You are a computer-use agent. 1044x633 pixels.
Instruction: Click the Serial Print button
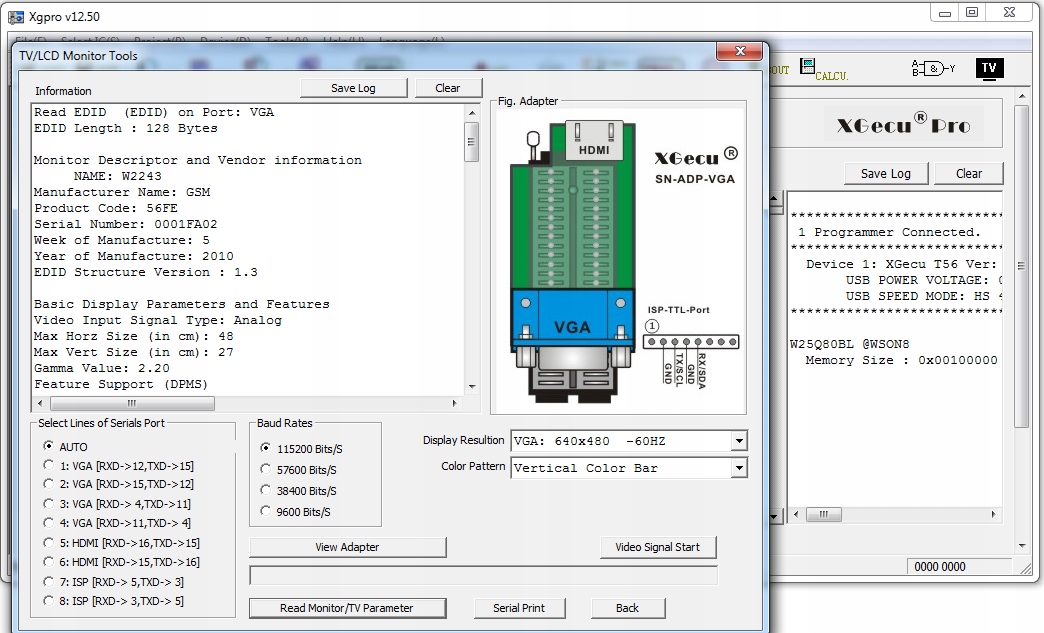519,608
